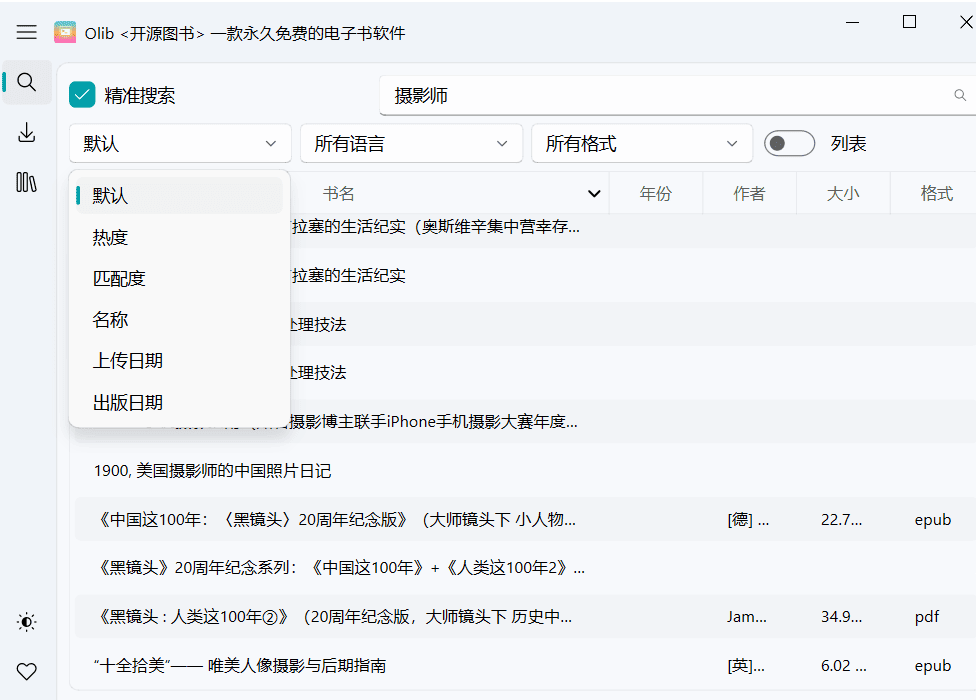Open the bookshelf library view
Viewport: 976px width, 700px height.
[x=26, y=182]
